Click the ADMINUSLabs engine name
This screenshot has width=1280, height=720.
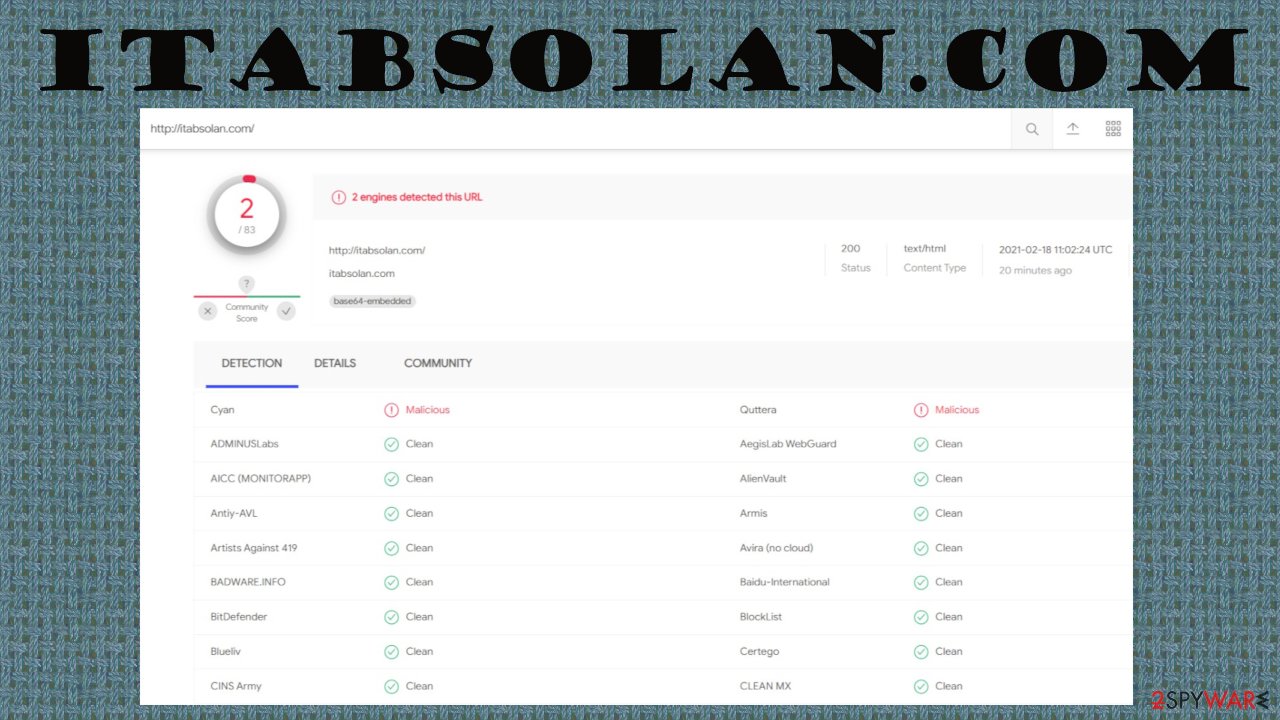(x=245, y=444)
